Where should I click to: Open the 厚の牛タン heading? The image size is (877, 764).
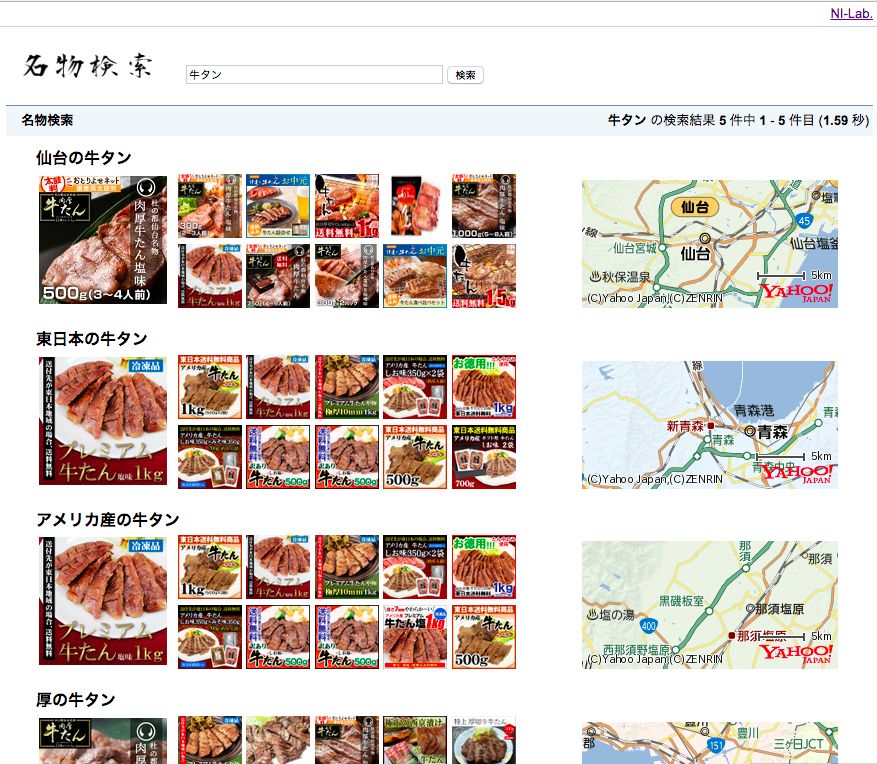(76, 700)
